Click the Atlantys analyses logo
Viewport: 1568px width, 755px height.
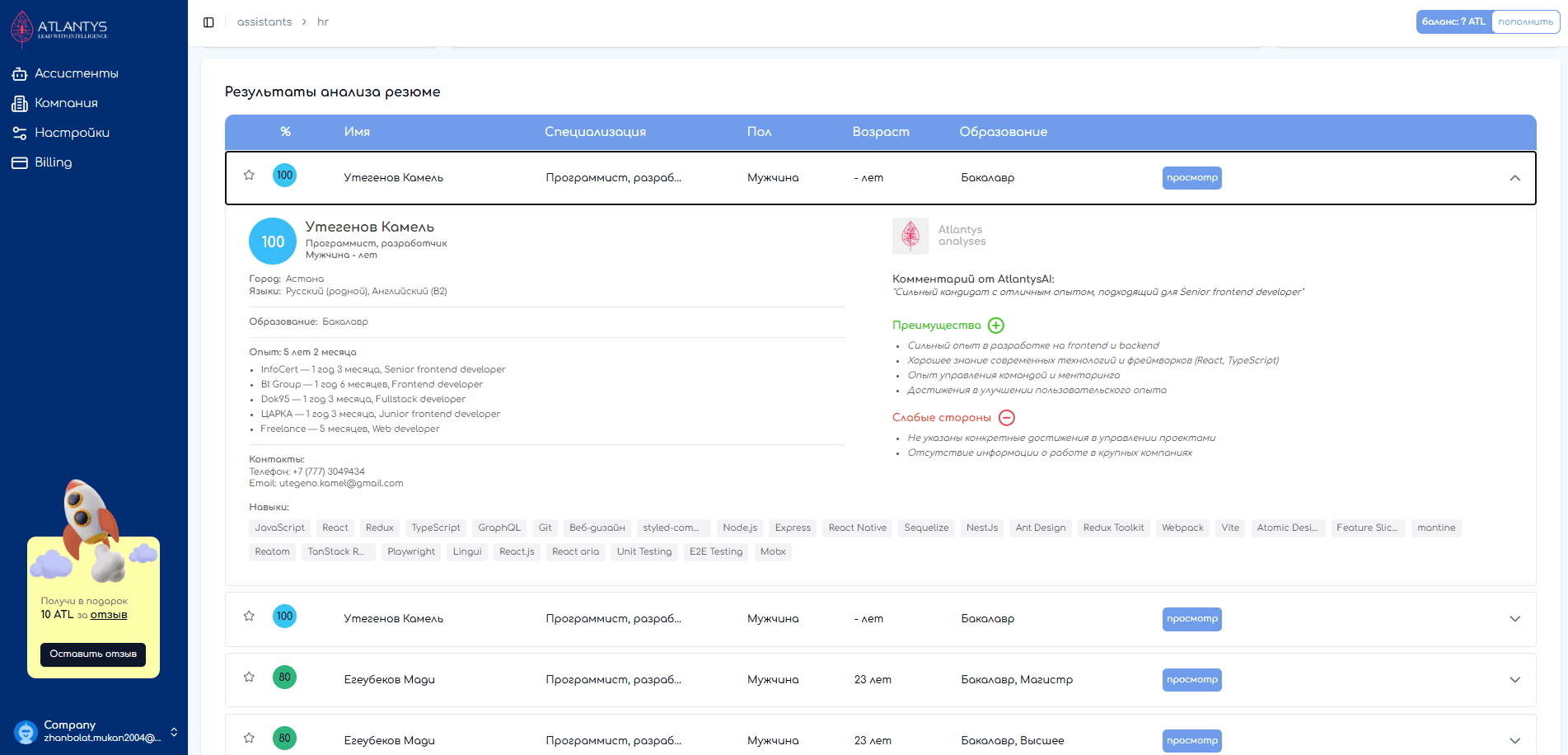(x=910, y=236)
